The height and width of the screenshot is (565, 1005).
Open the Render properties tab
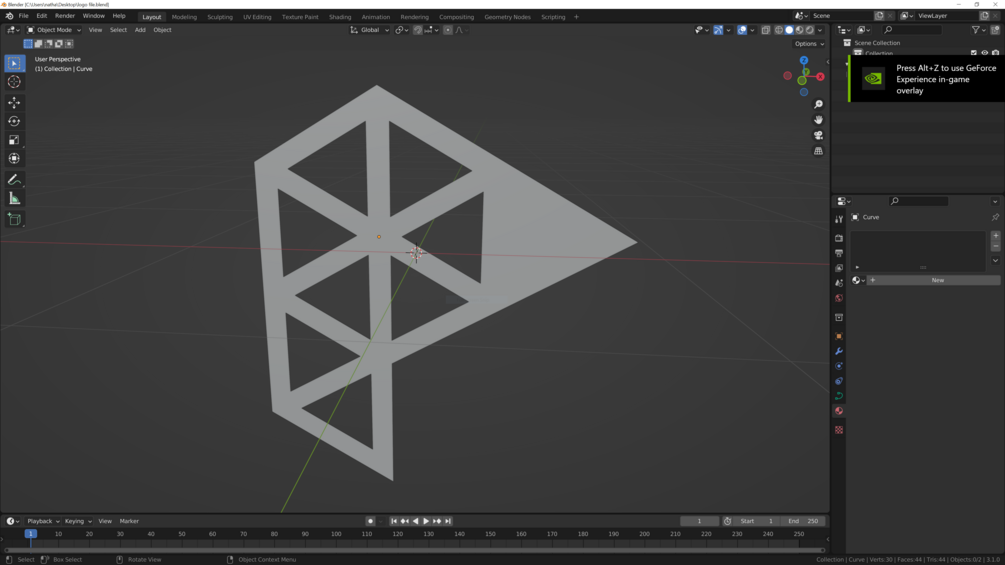pyautogui.click(x=839, y=238)
